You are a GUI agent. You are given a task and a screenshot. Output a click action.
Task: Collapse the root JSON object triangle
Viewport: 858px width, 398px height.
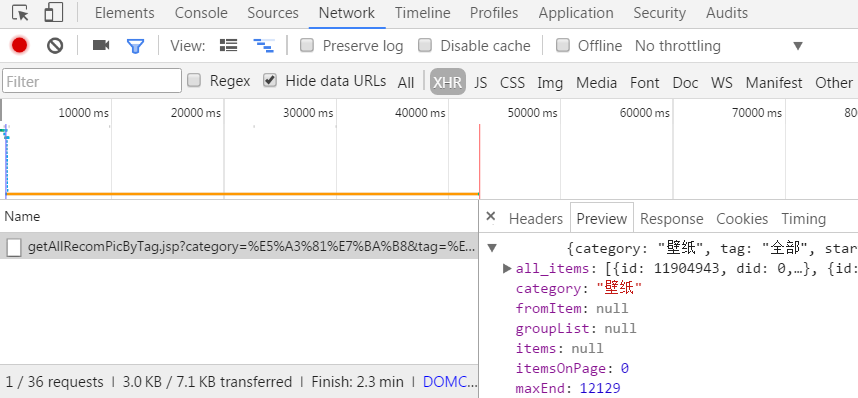492,248
